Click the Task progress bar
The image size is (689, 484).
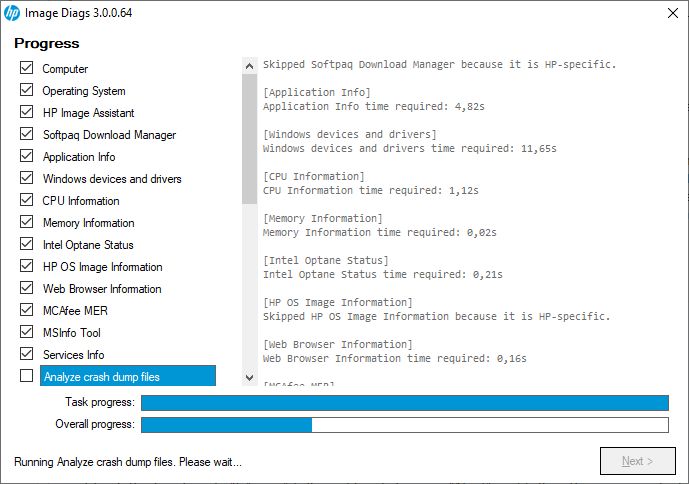(405, 403)
